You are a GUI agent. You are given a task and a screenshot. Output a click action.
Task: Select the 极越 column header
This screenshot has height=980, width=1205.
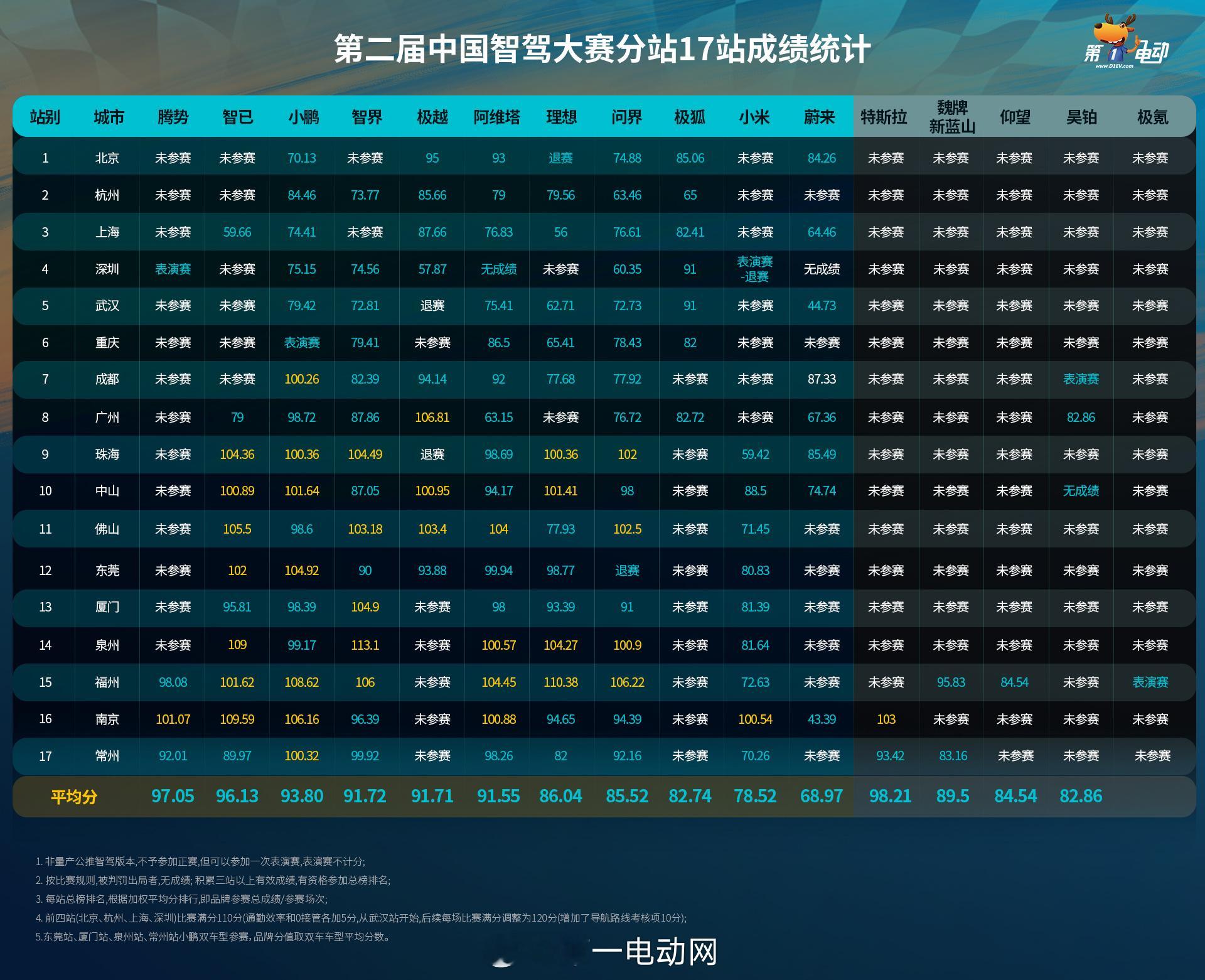click(432, 117)
